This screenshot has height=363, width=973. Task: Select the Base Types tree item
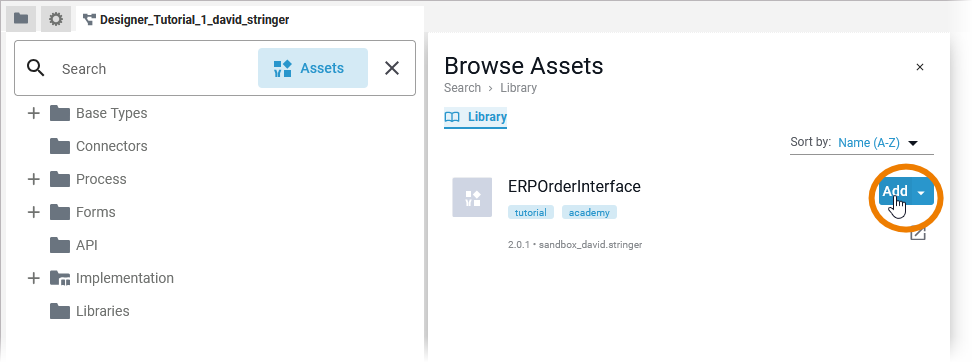pos(112,114)
